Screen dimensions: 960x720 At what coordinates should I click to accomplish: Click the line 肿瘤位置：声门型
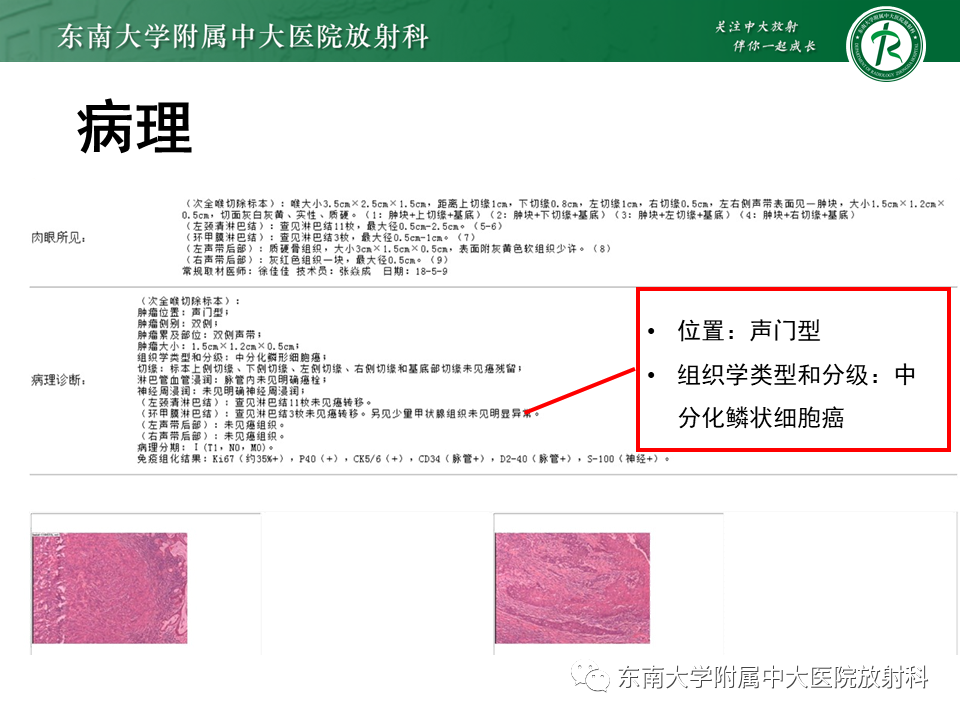(x=182, y=312)
